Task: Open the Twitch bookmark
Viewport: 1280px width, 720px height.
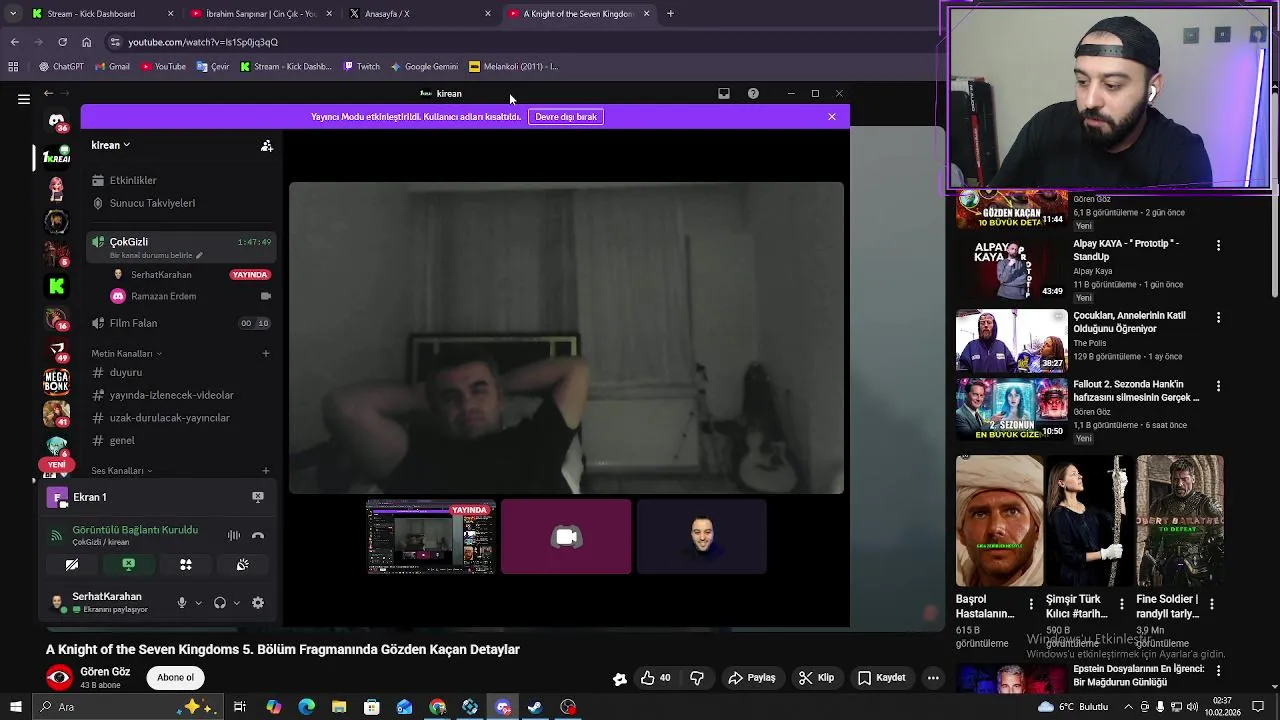Action: point(361,67)
